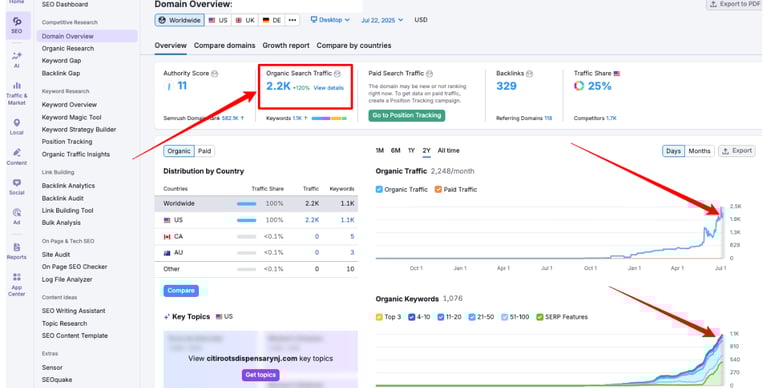Open the Content section pencil icon
This screenshot has width=768, height=388.
(x=17, y=152)
